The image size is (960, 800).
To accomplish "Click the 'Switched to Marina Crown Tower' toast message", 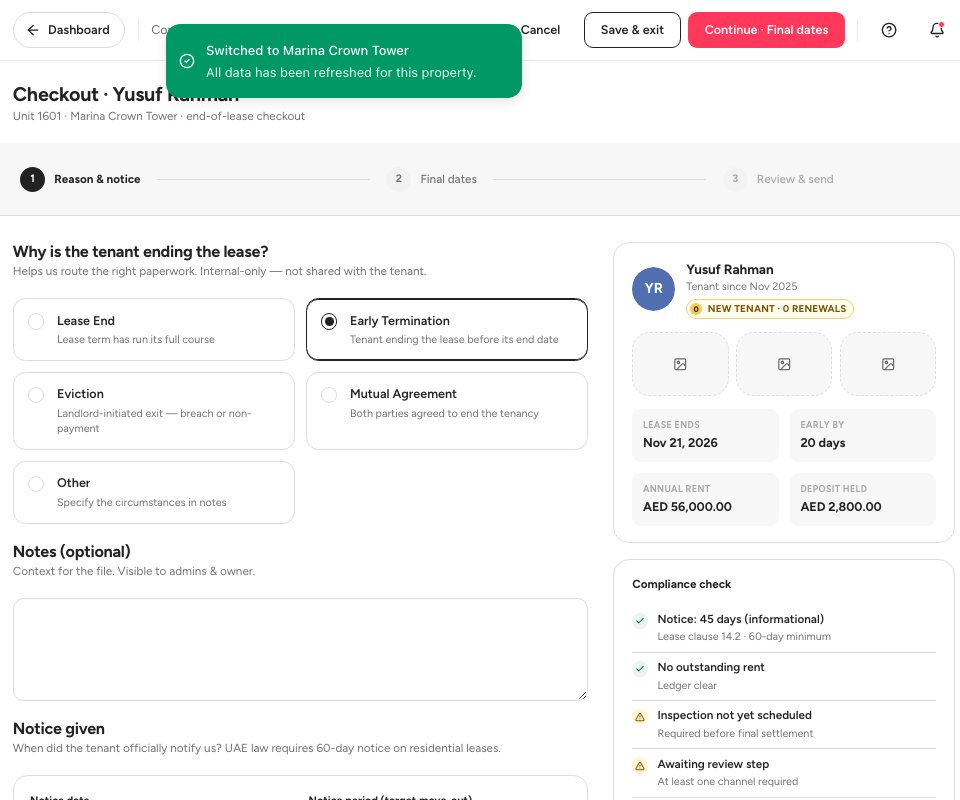I will pos(307,51).
